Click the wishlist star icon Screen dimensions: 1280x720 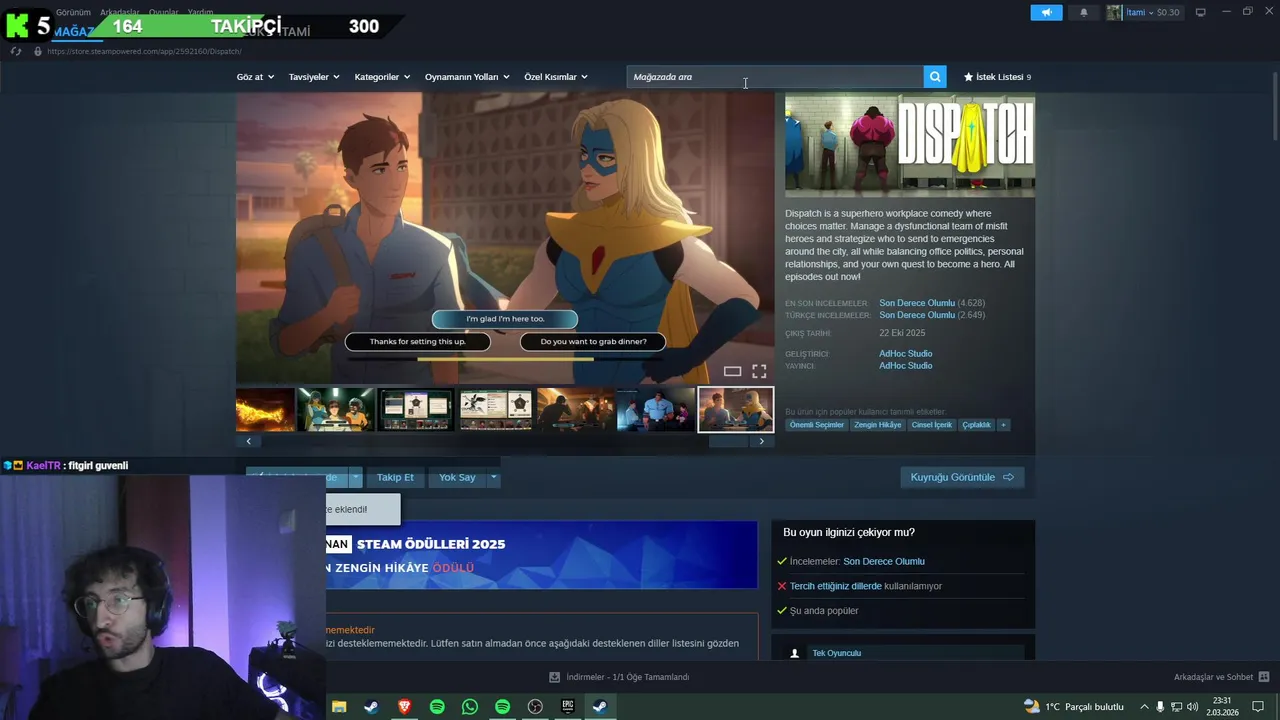click(x=968, y=77)
